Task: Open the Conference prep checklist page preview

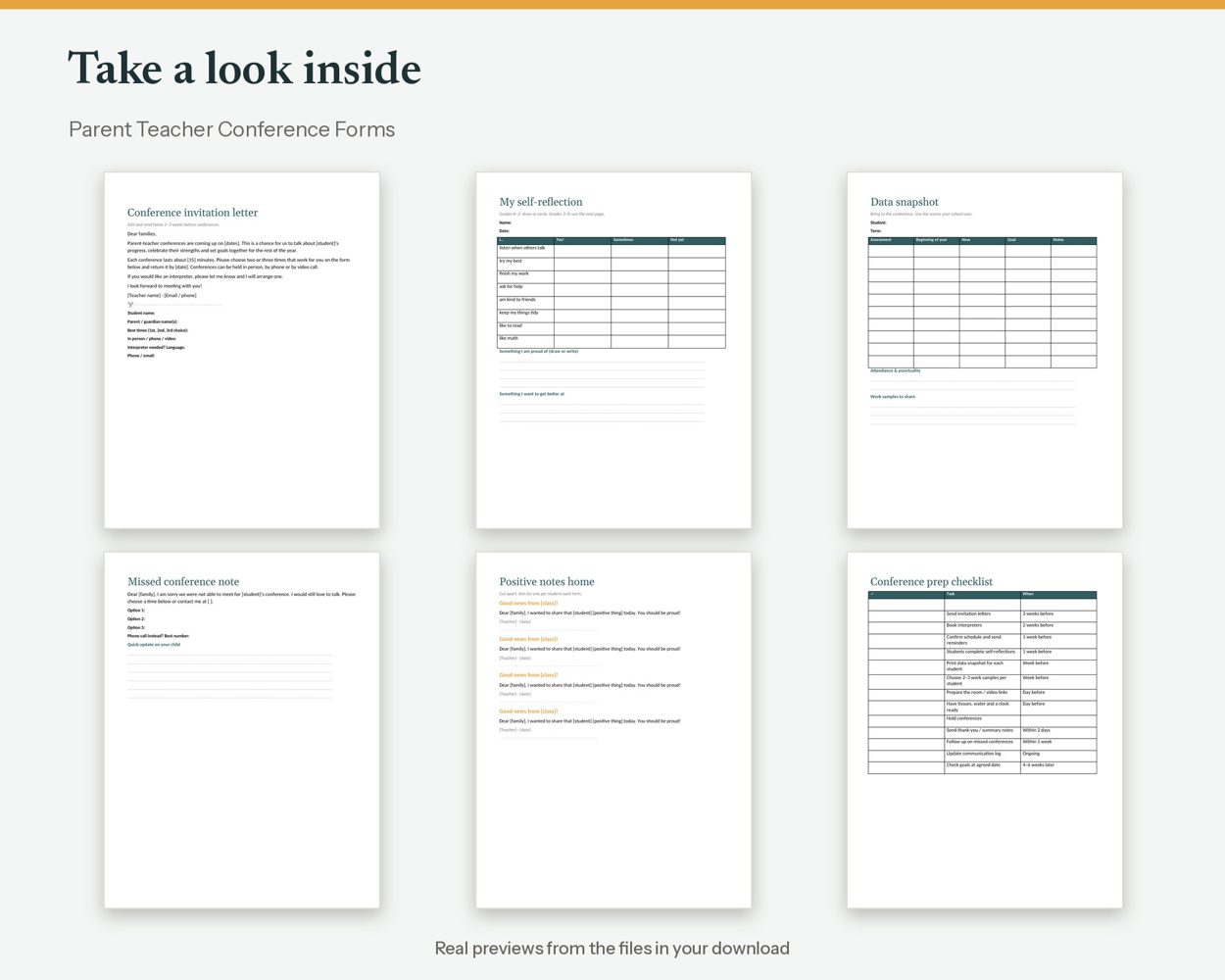Action: (x=985, y=730)
